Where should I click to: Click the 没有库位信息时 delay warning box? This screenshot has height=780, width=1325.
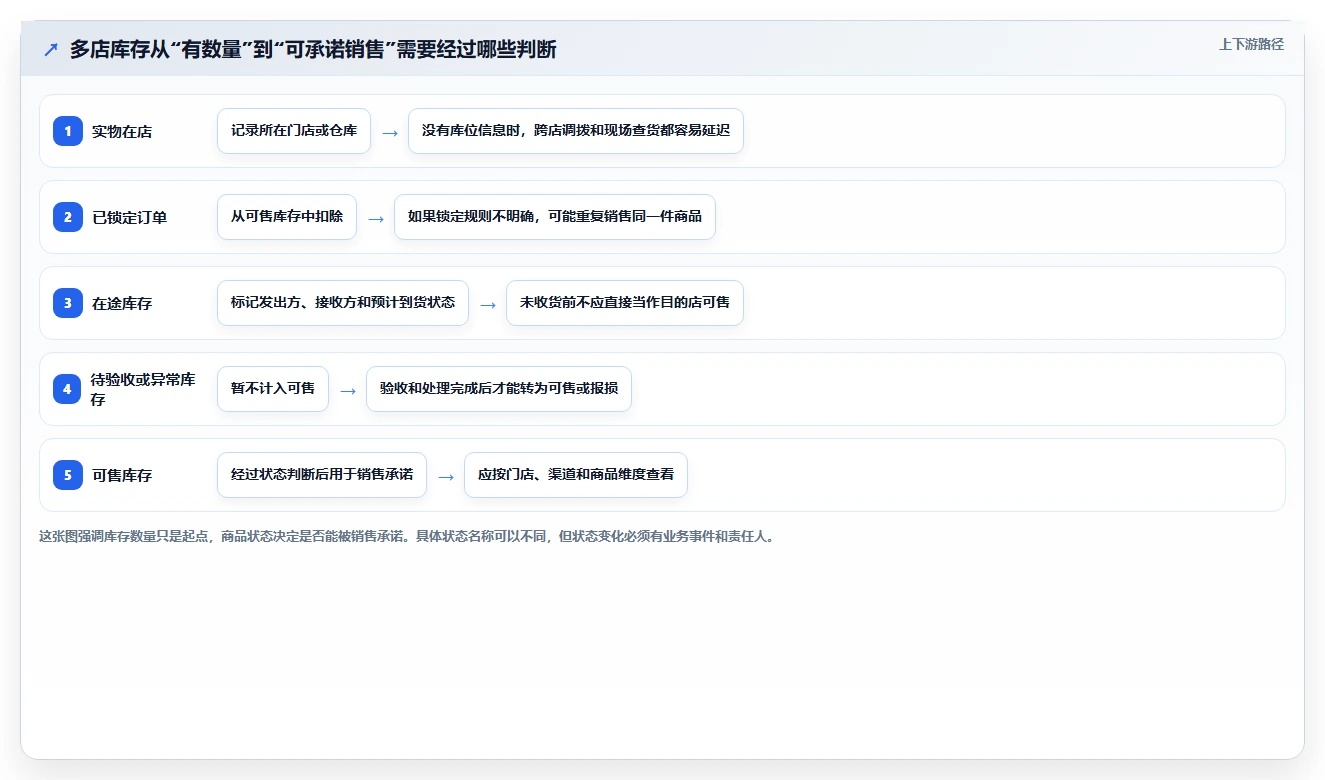click(x=576, y=131)
